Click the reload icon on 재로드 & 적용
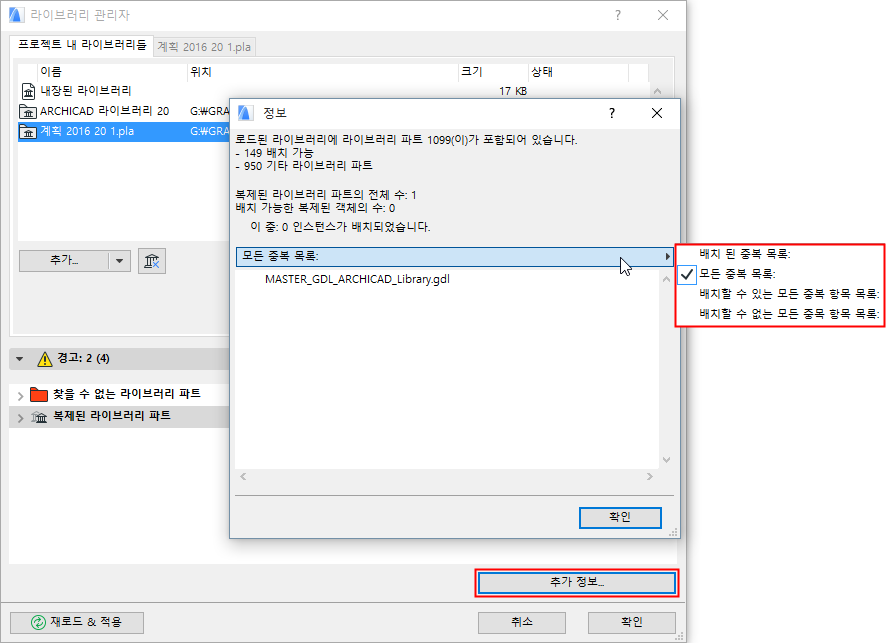Viewport: 887px width, 643px height. point(38,622)
